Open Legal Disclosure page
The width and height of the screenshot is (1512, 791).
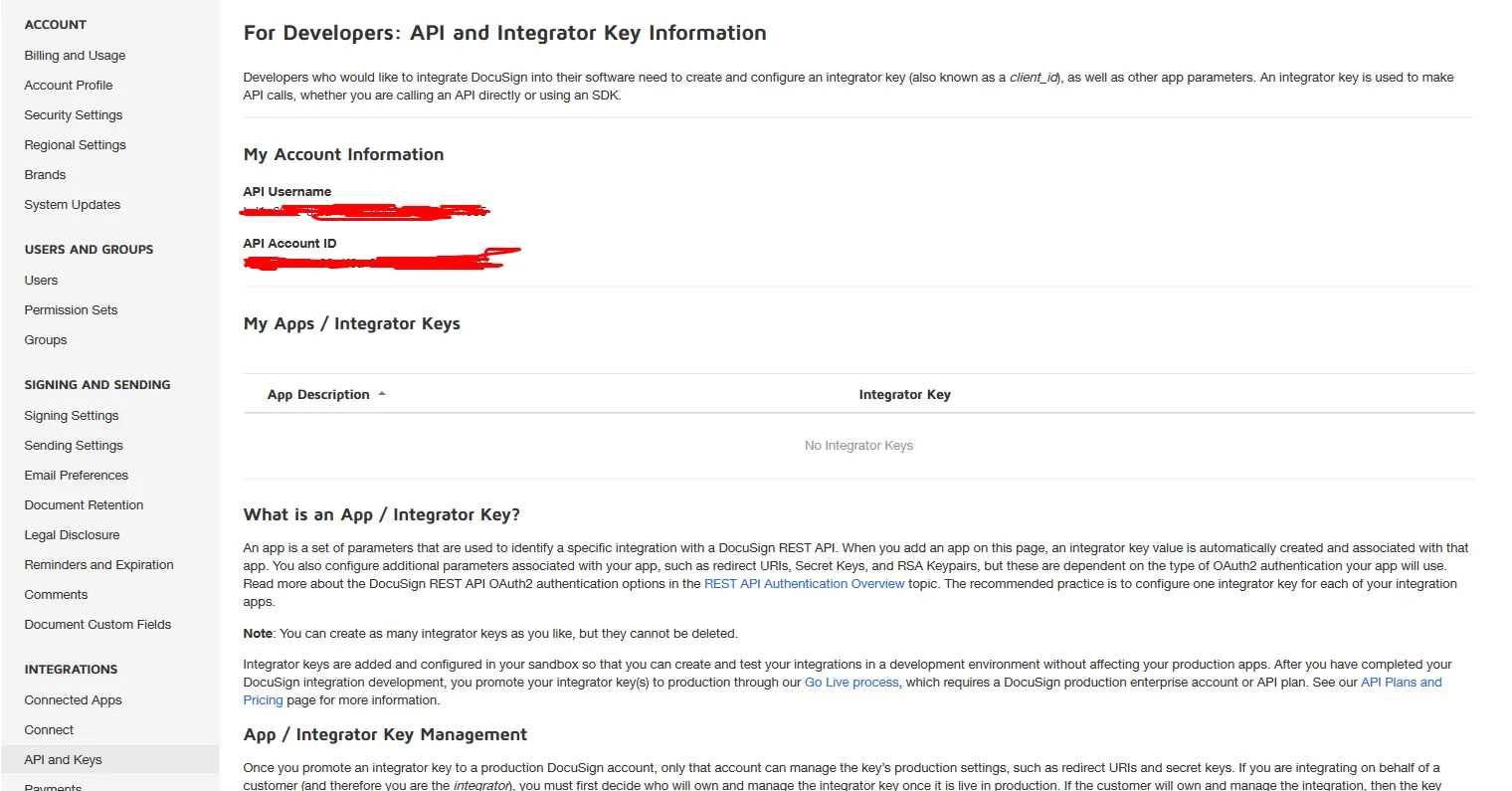[72, 535]
